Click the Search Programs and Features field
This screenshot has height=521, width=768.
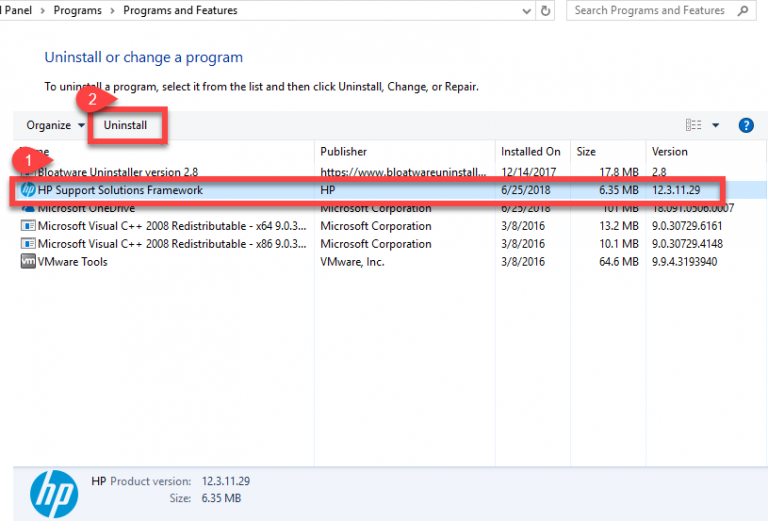click(661, 10)
